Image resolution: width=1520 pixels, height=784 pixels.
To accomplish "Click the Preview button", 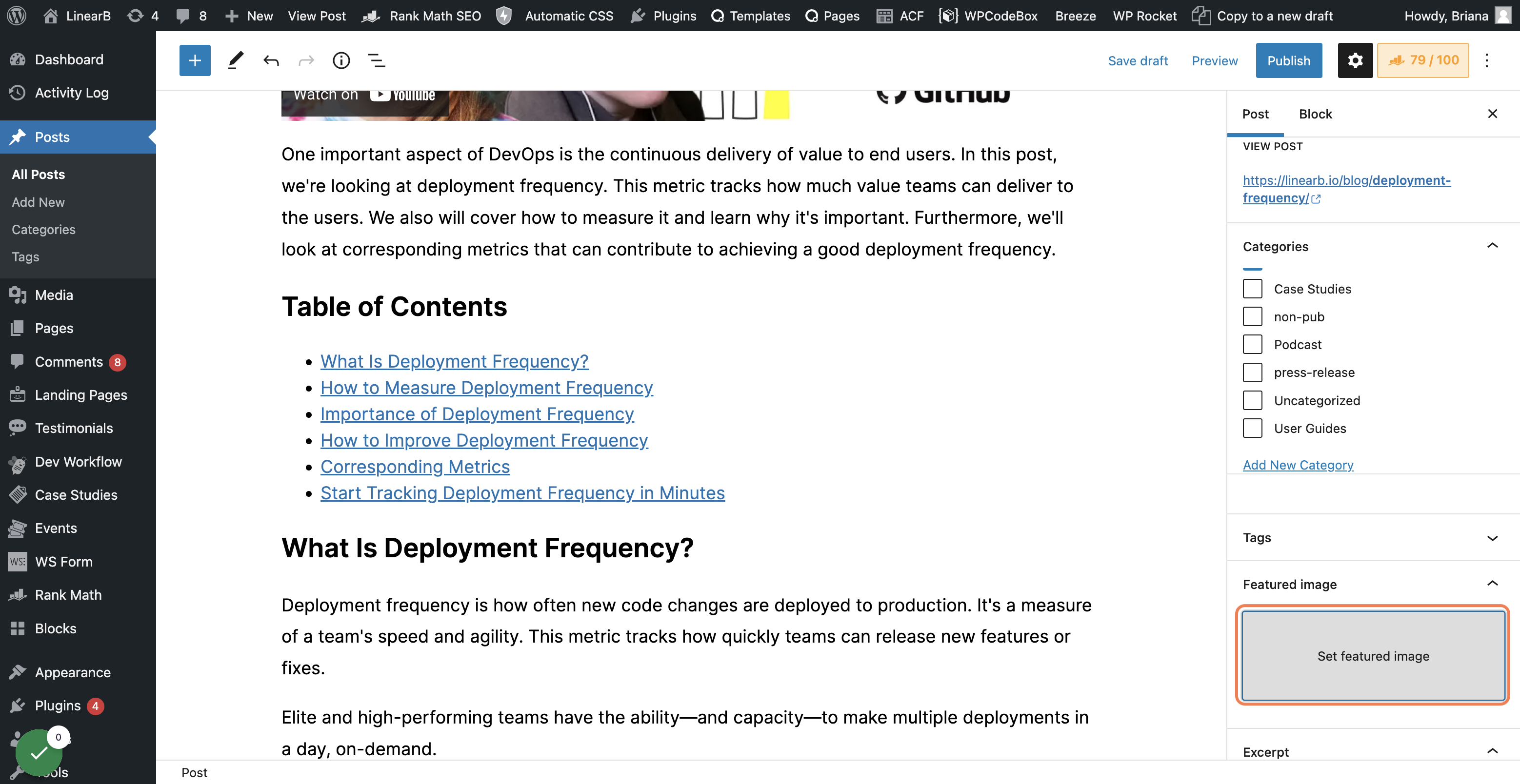I will [x=1214, y=61].
